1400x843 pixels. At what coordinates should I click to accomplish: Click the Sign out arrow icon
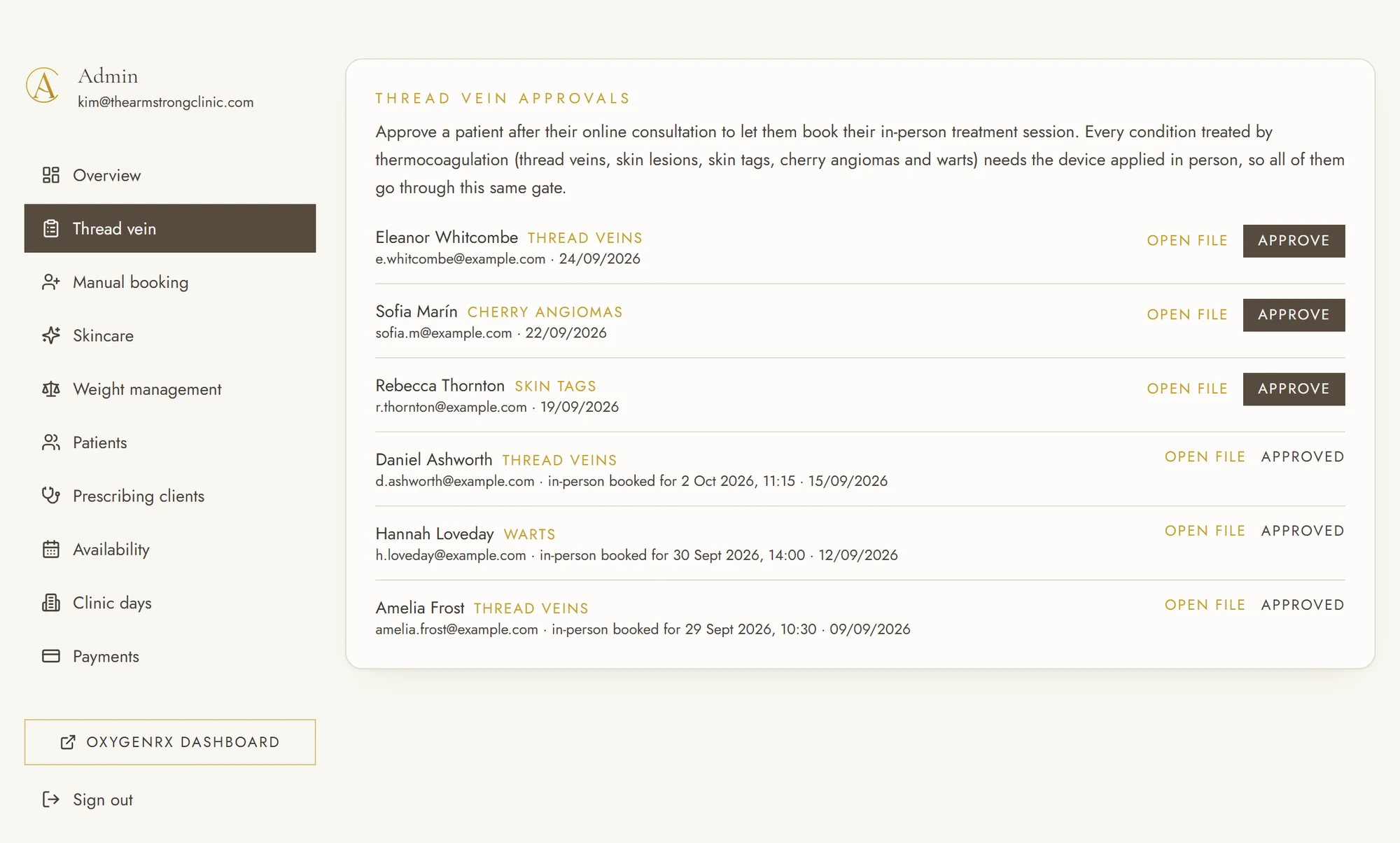pos(51,800)
